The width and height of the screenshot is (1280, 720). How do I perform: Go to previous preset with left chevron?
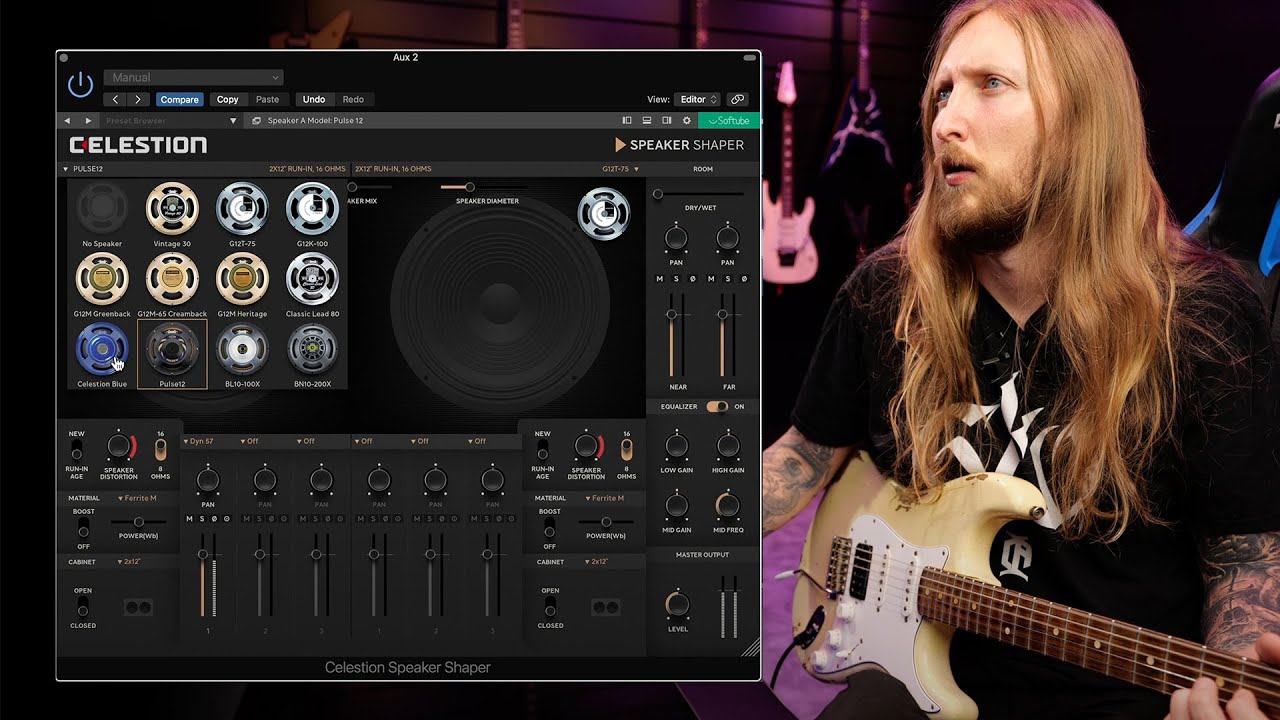pos(116,99)
